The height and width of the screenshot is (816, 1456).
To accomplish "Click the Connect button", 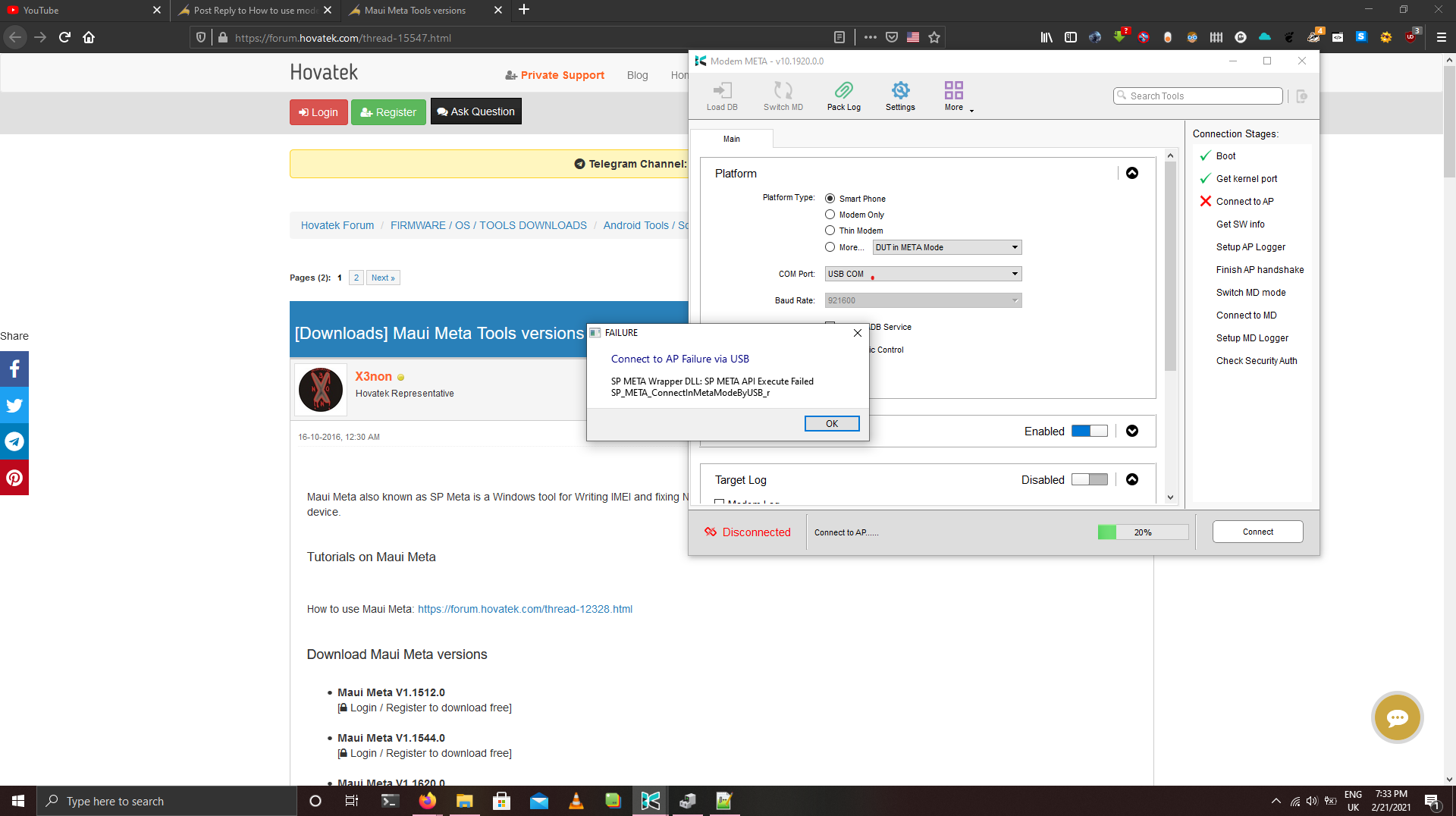I will (1257, 532).
